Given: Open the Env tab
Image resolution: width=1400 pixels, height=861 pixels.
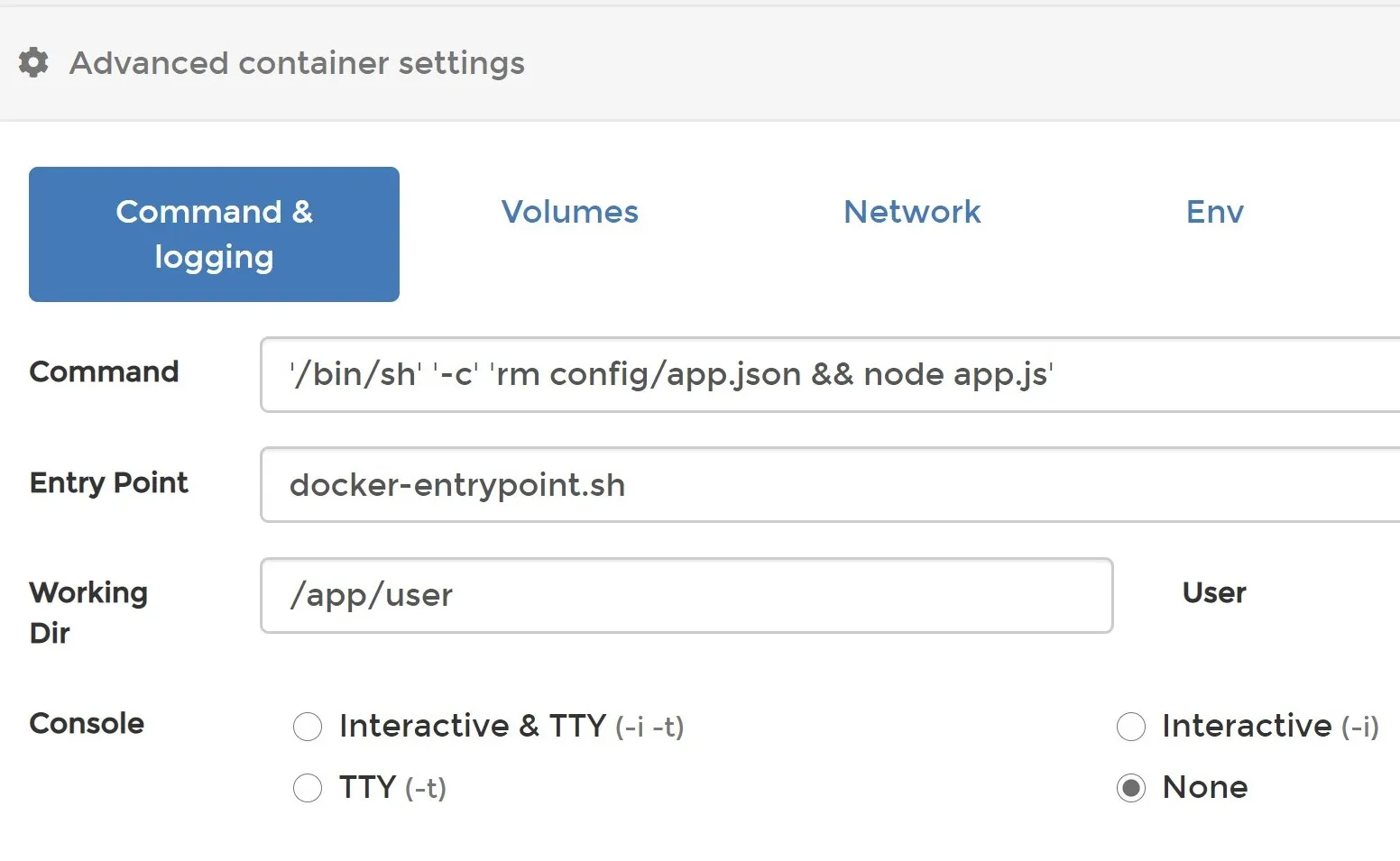Looking at the screenshot, I should (x=1215, y=212).
